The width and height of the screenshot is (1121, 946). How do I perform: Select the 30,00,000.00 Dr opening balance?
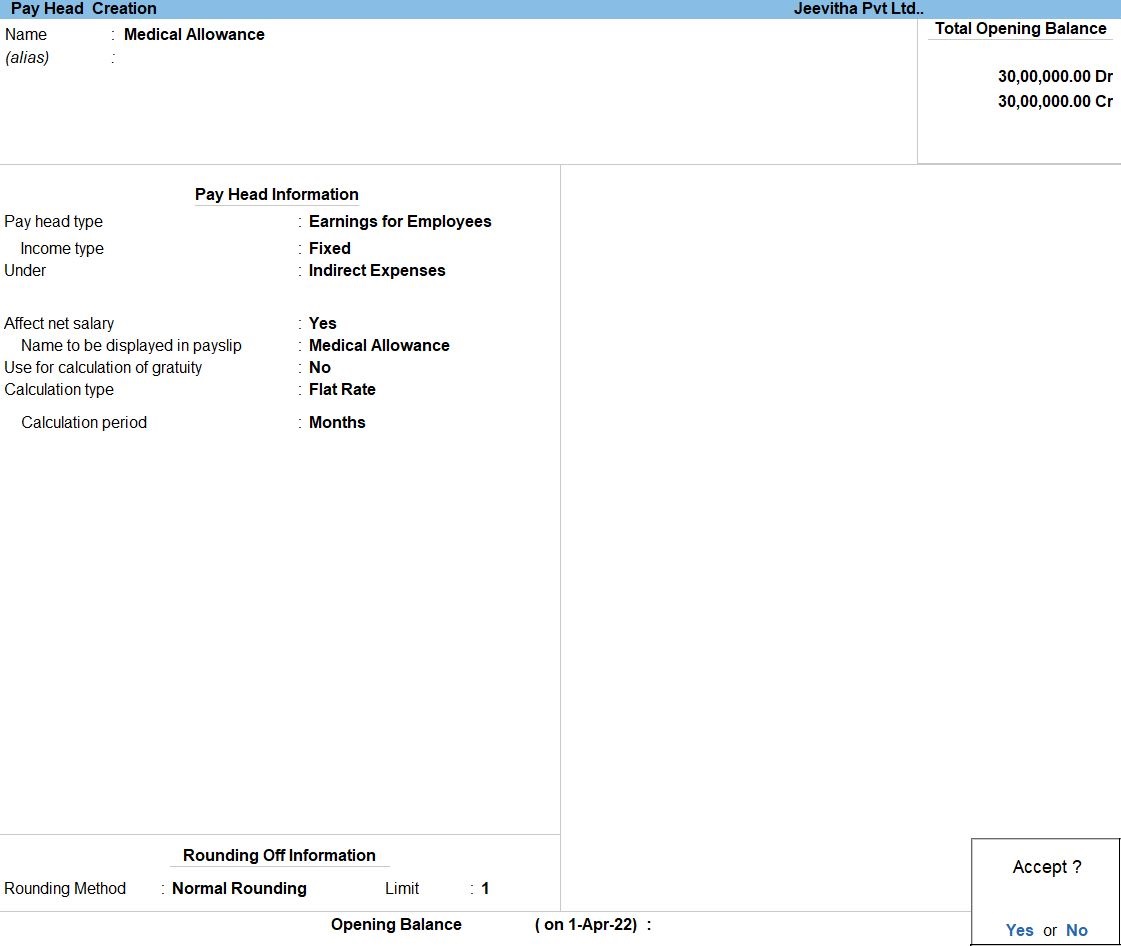pos(1054,76)
